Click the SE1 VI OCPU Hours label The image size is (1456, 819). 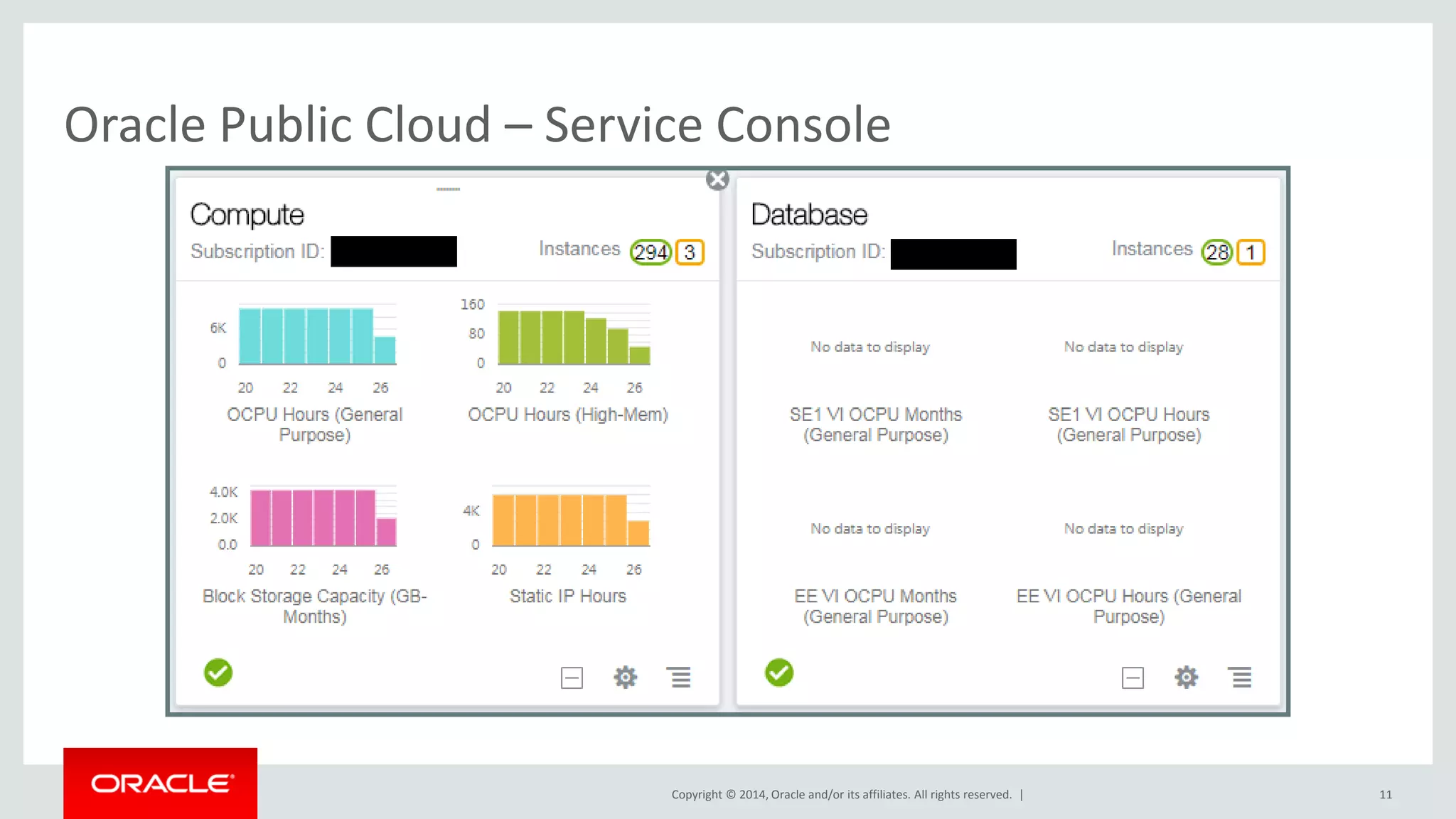pos(1129,424)
